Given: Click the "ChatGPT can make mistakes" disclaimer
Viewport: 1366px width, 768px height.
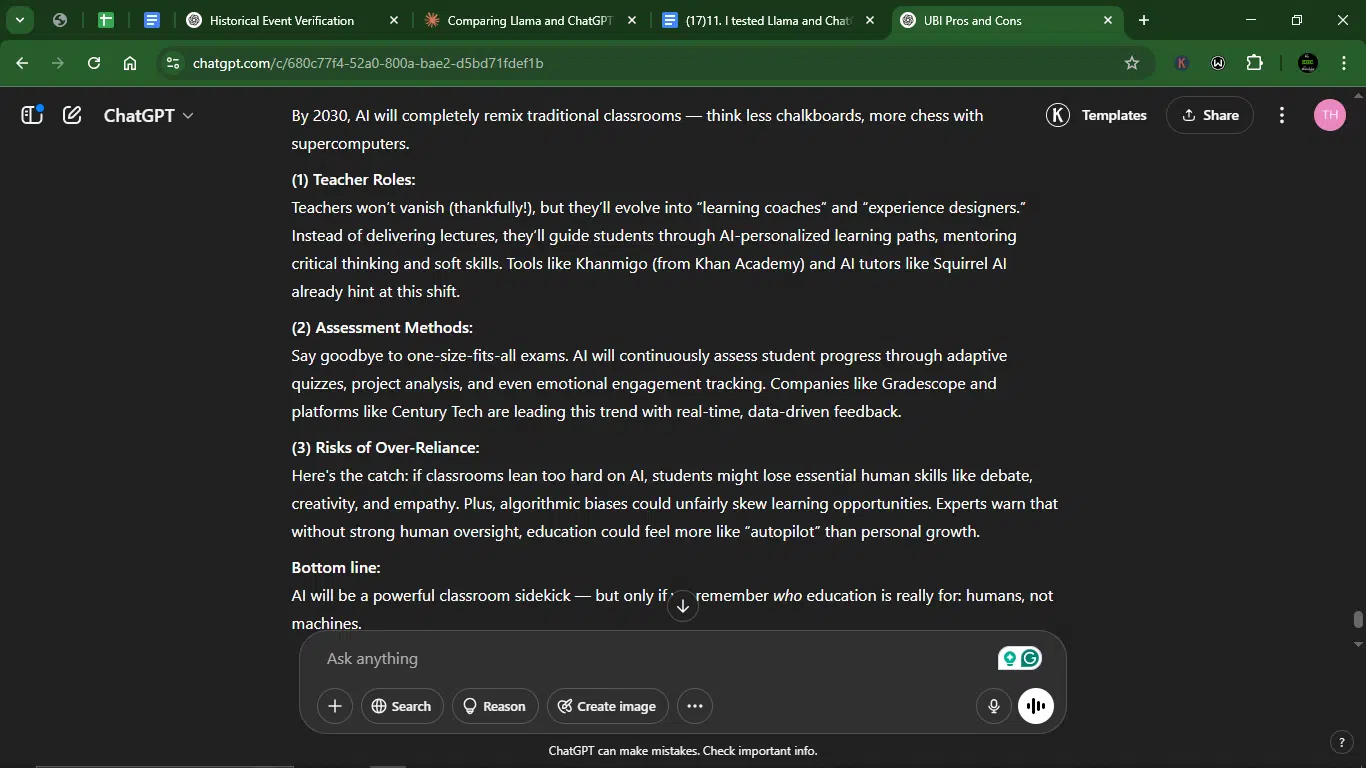Looking at the screenshot, I should [683, 750].
